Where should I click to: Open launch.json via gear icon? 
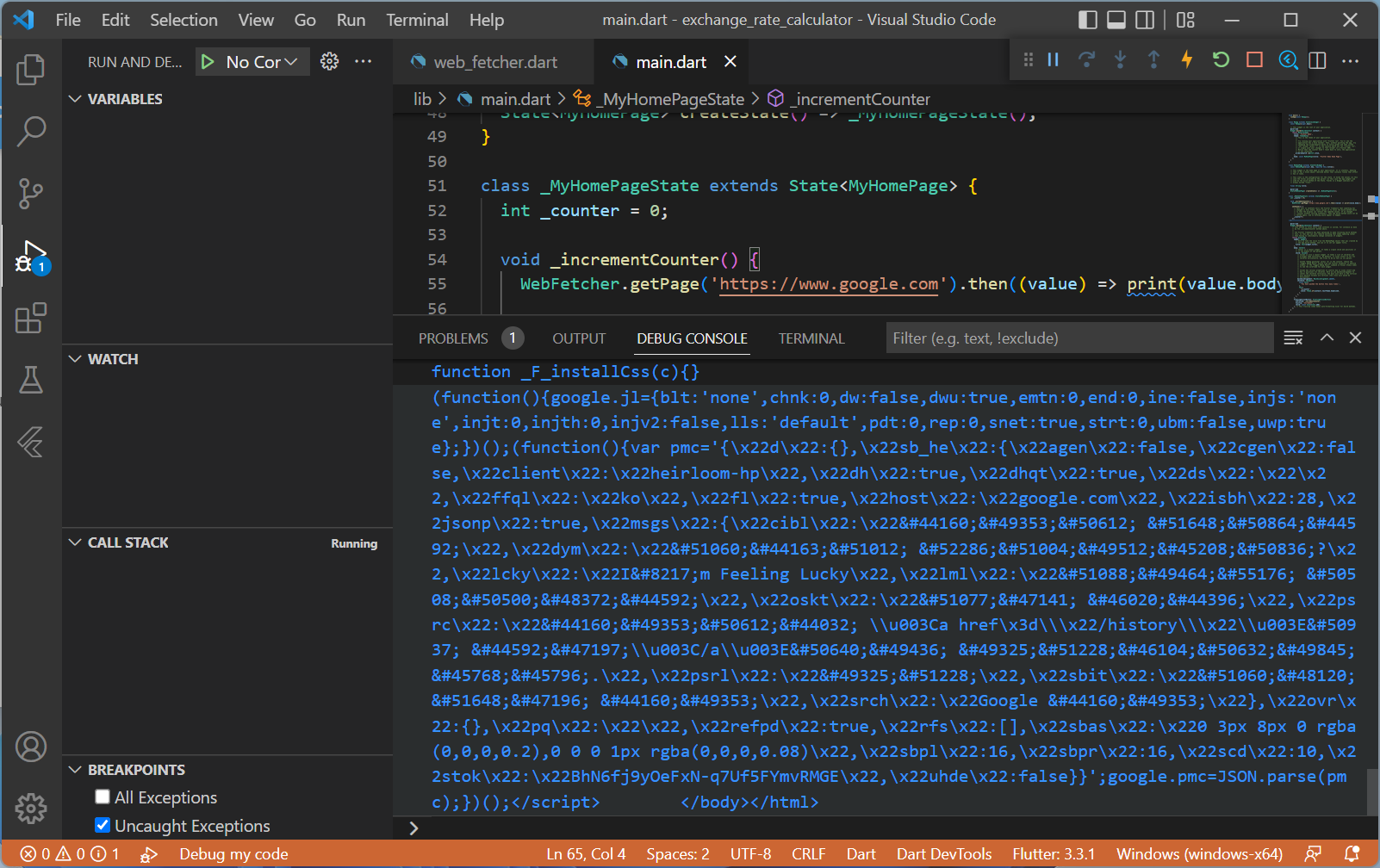pos(329,61)
